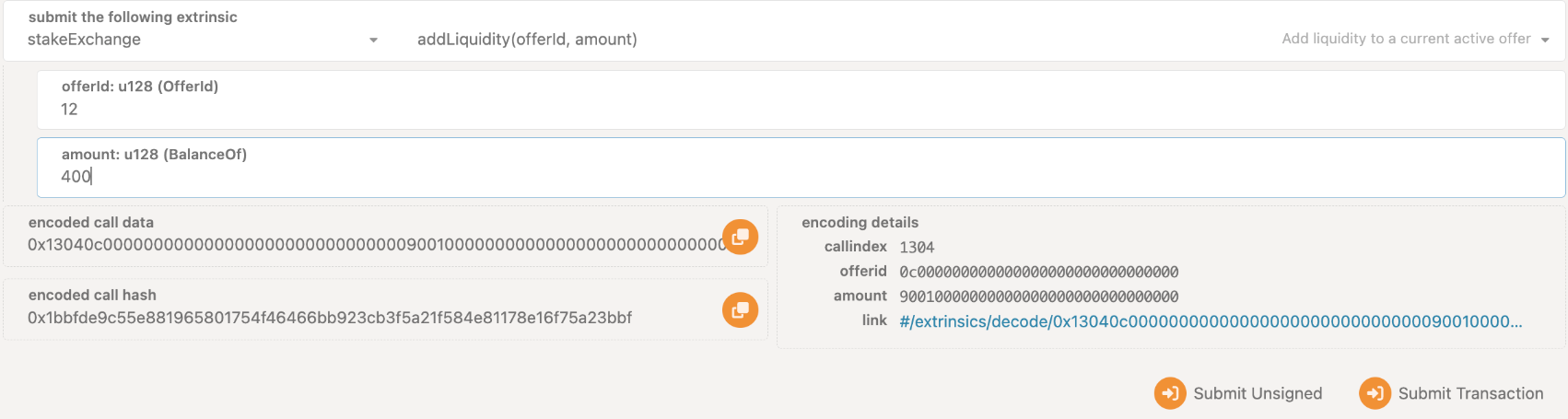Click the stakeExchange module name
1568x419 pixels.
(84, 40)
